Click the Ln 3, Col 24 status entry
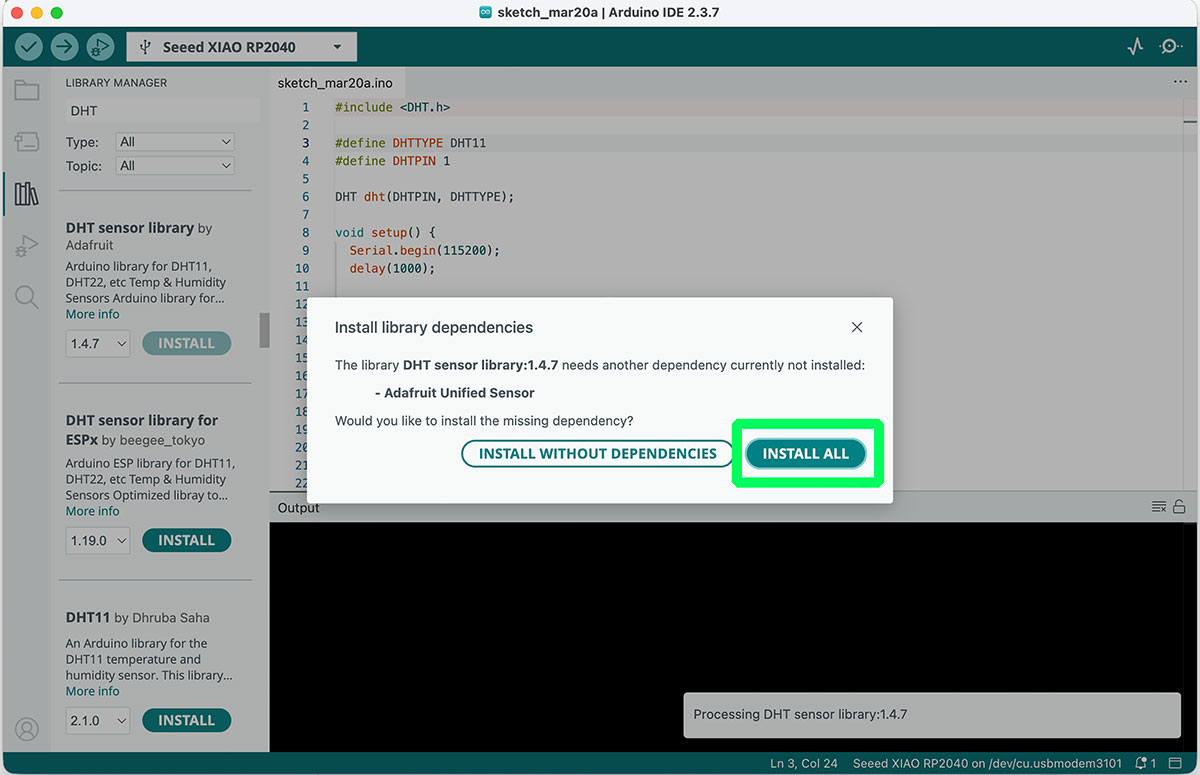1200x775 pixels. (804, 763)
